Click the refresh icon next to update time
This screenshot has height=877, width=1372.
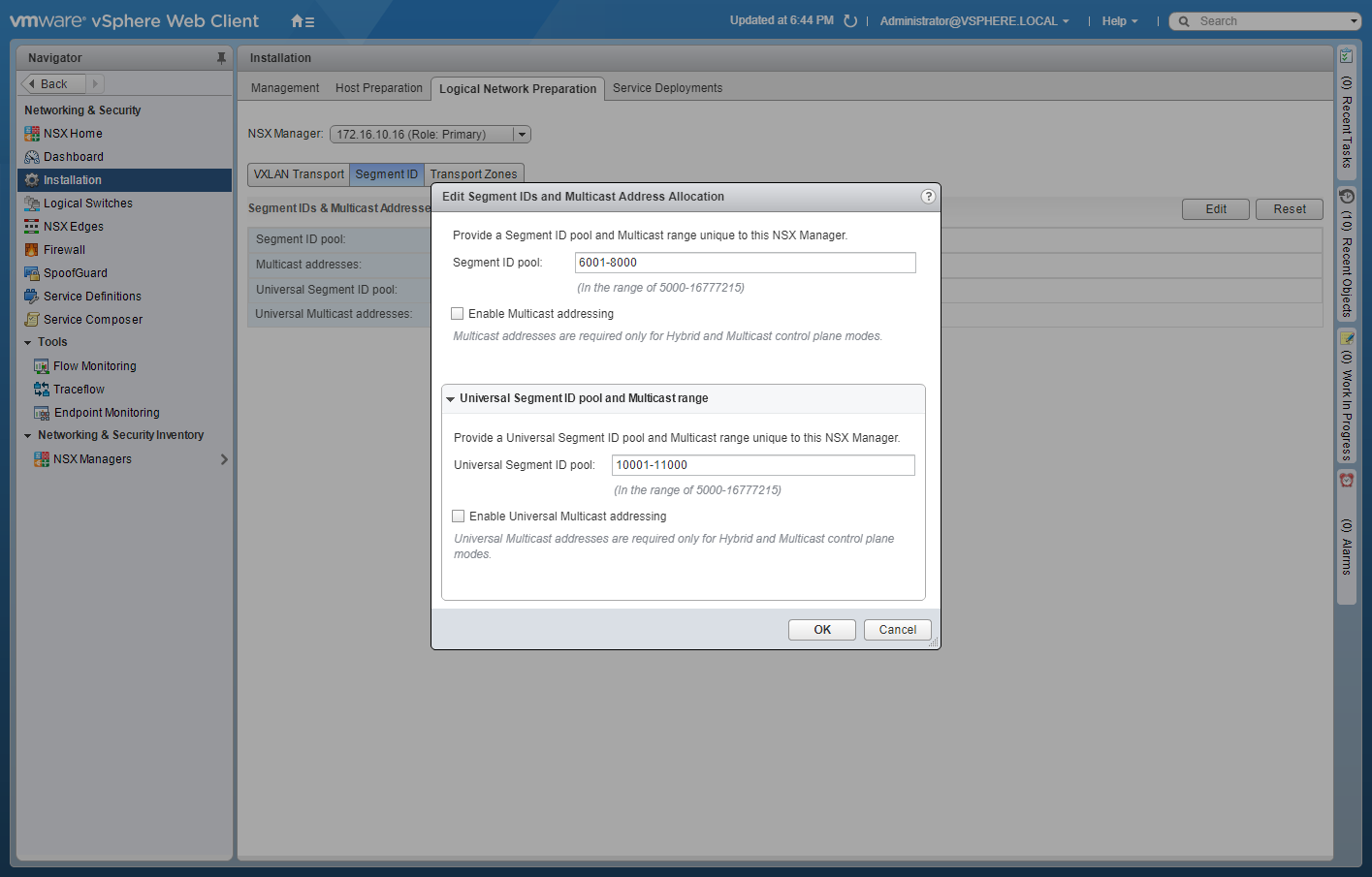pyautogui.click(x=850, y=21)
